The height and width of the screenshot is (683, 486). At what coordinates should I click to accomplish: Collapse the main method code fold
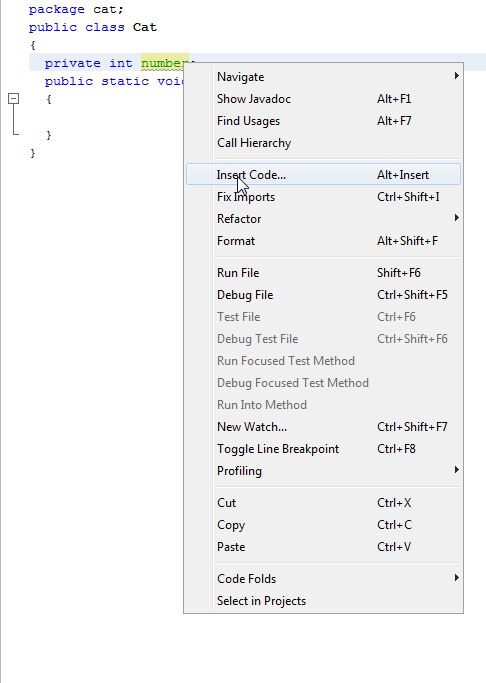(14, 99)
